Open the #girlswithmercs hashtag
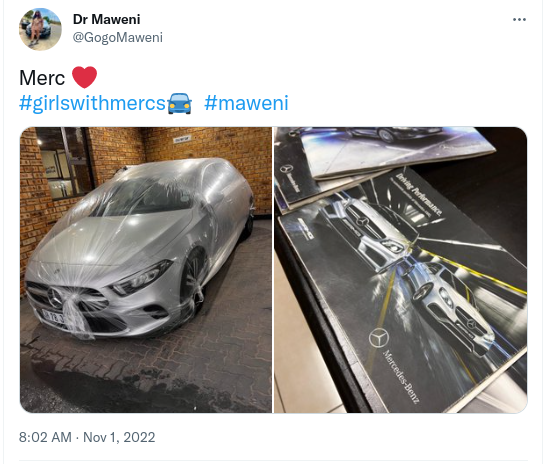Screen dimensions: 544x464 (92, 103)
